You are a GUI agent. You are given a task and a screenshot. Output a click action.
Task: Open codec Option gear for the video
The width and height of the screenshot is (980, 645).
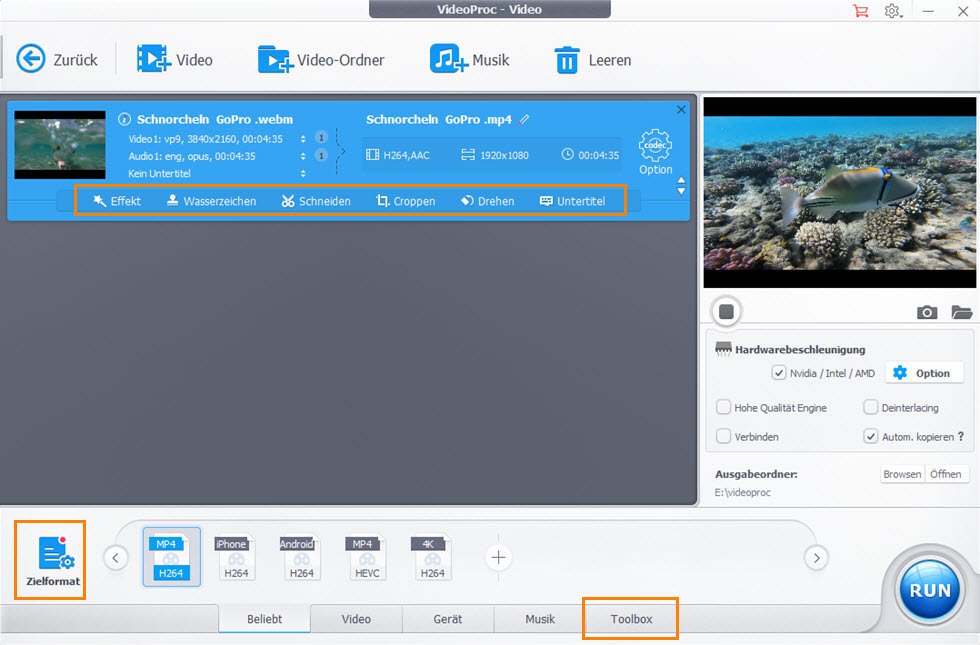tap(655, 145)
